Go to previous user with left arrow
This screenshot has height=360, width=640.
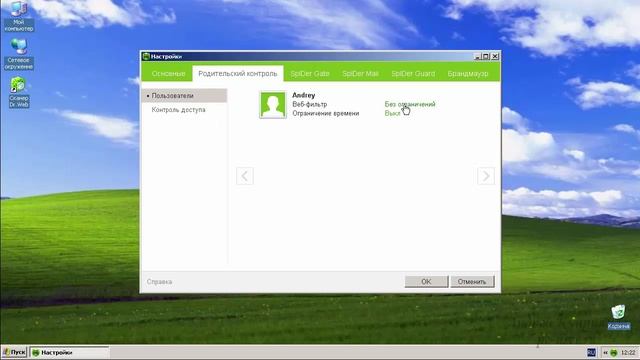(244, 176)
